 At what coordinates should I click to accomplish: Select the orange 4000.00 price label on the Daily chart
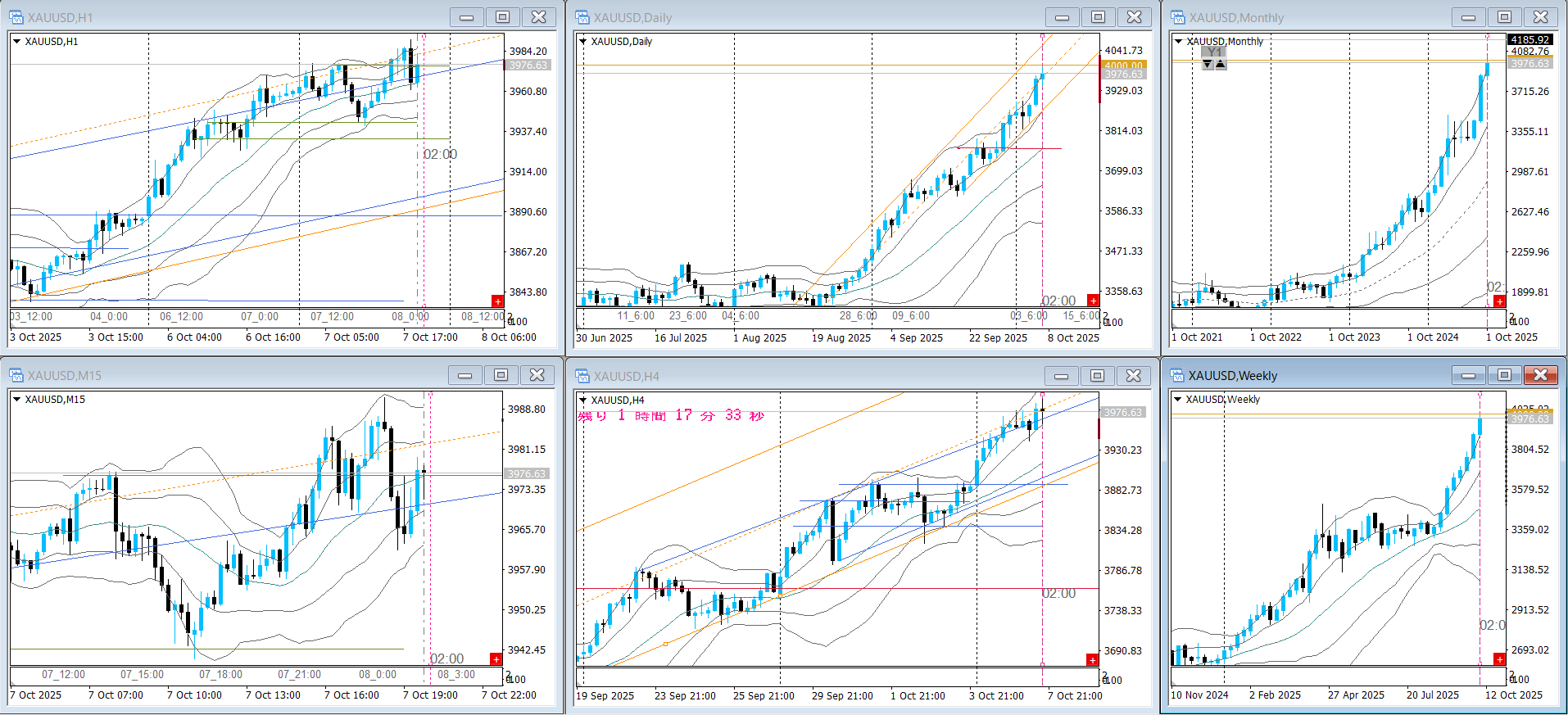tap(1123, 66)
